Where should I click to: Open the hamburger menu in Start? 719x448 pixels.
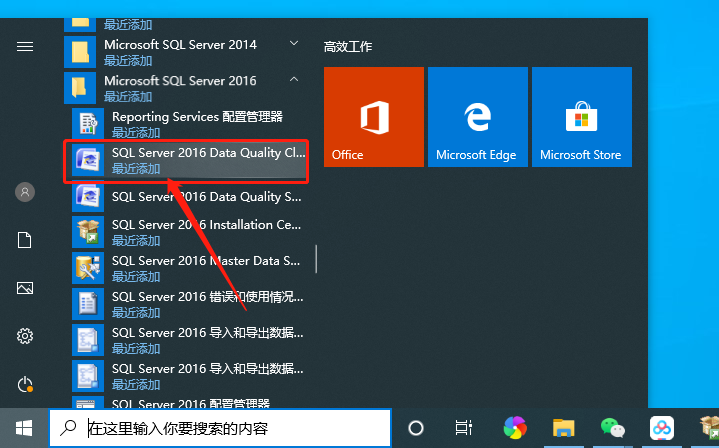coord(25,46)
